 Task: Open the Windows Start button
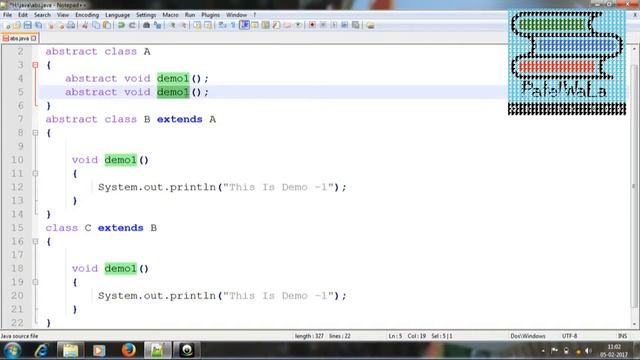pyautogui.click(x=12, y=351)
